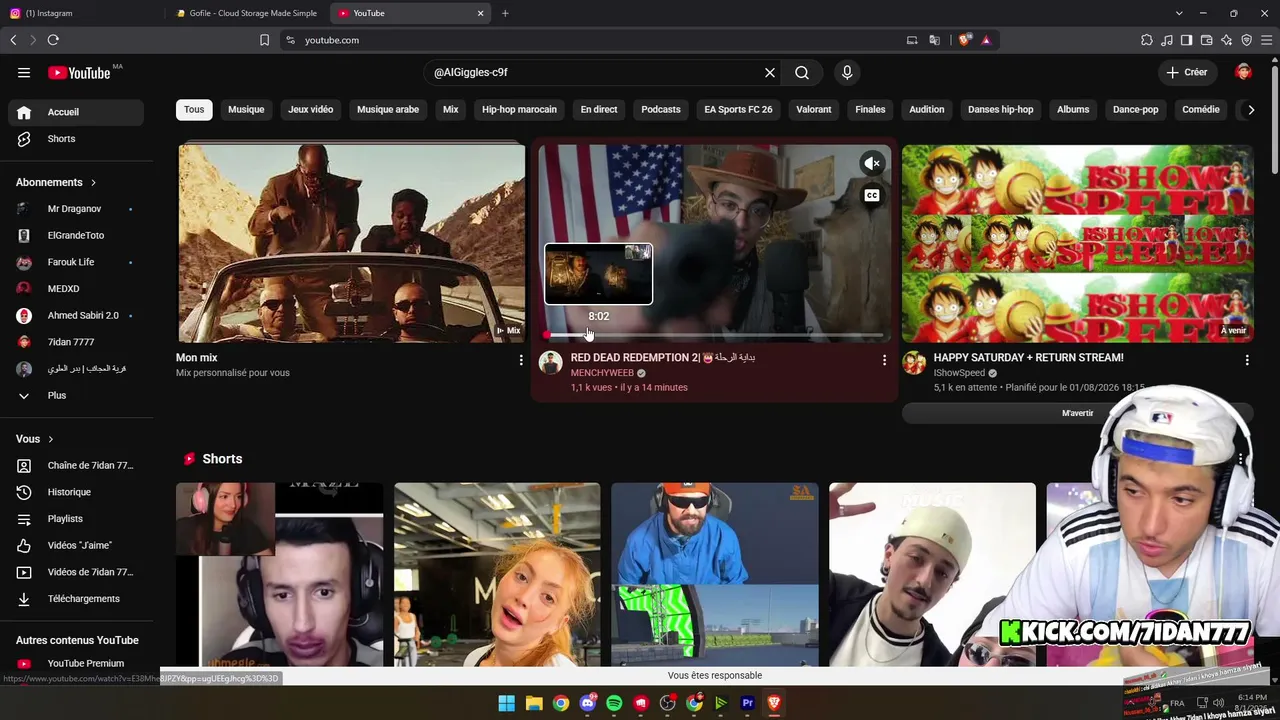Open the tab search dropdown arrow

pyautogui.click(x=1179, y=13)
